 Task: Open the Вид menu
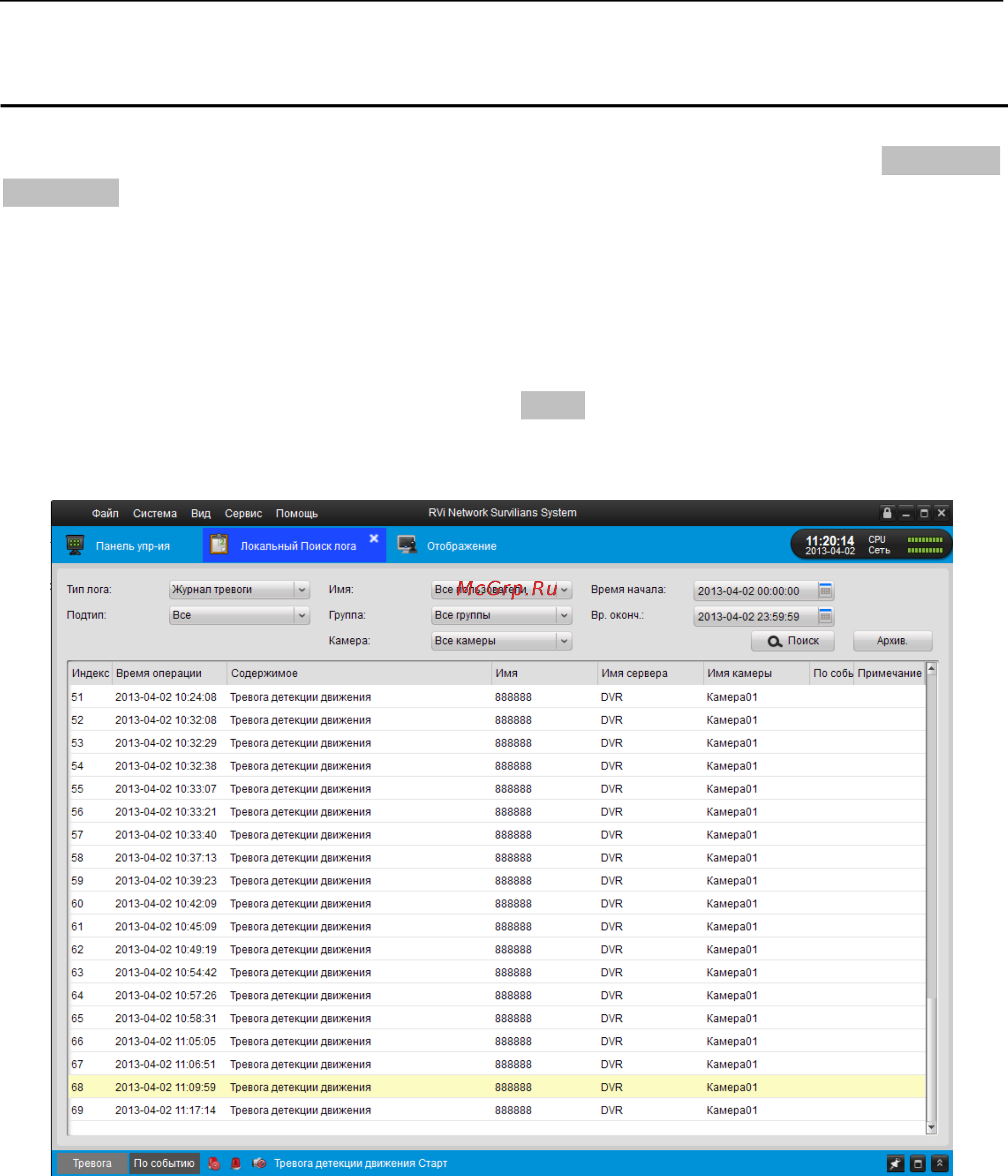tap(201, 513)
